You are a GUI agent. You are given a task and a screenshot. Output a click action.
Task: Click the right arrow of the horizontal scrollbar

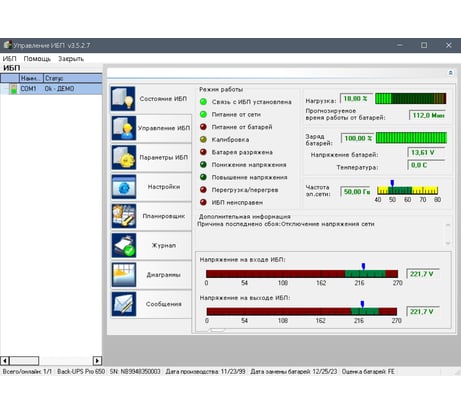pyautogui.click(x=97, y=361)
